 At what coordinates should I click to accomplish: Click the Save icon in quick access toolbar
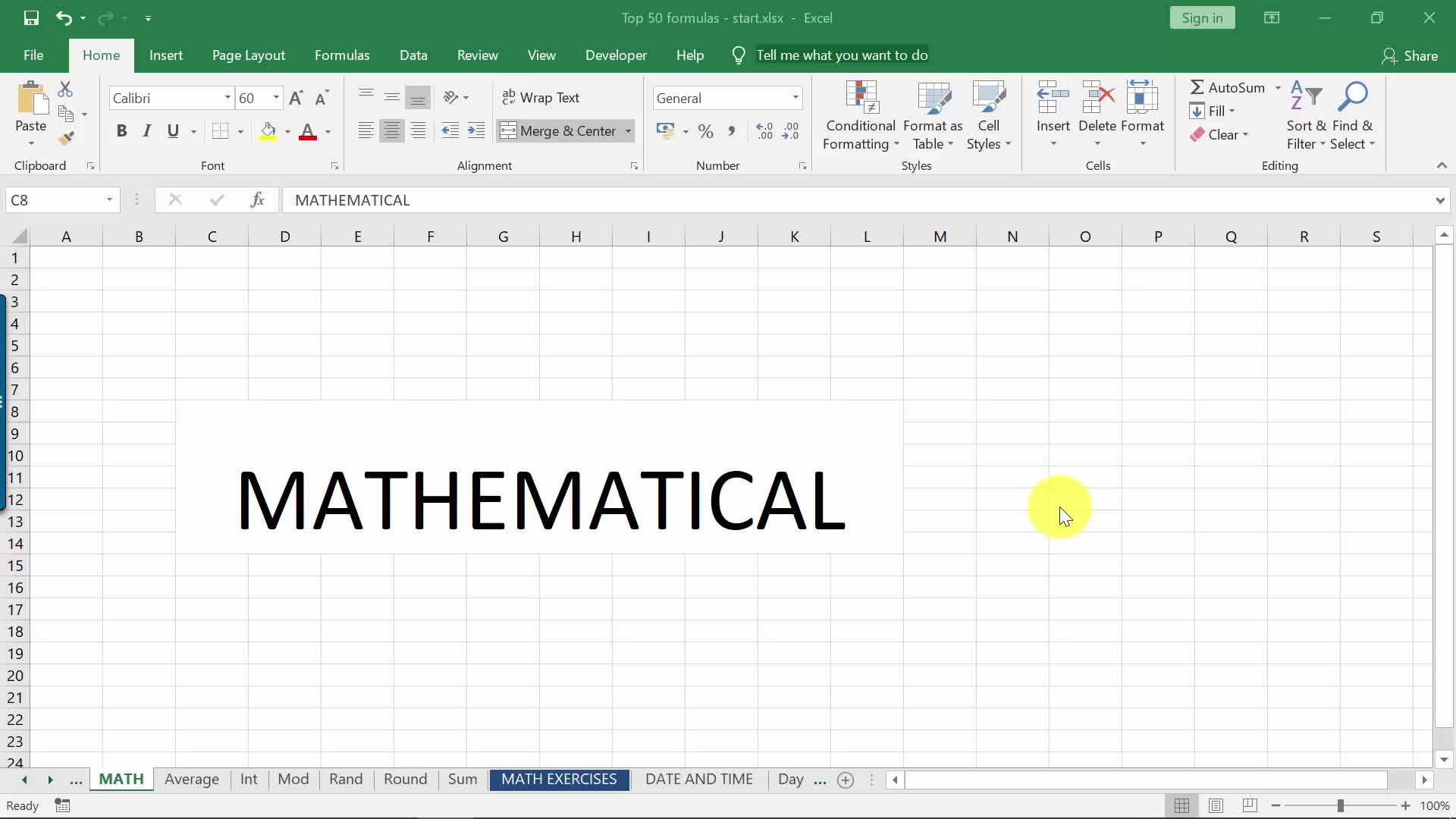click(x=31, y=17)
